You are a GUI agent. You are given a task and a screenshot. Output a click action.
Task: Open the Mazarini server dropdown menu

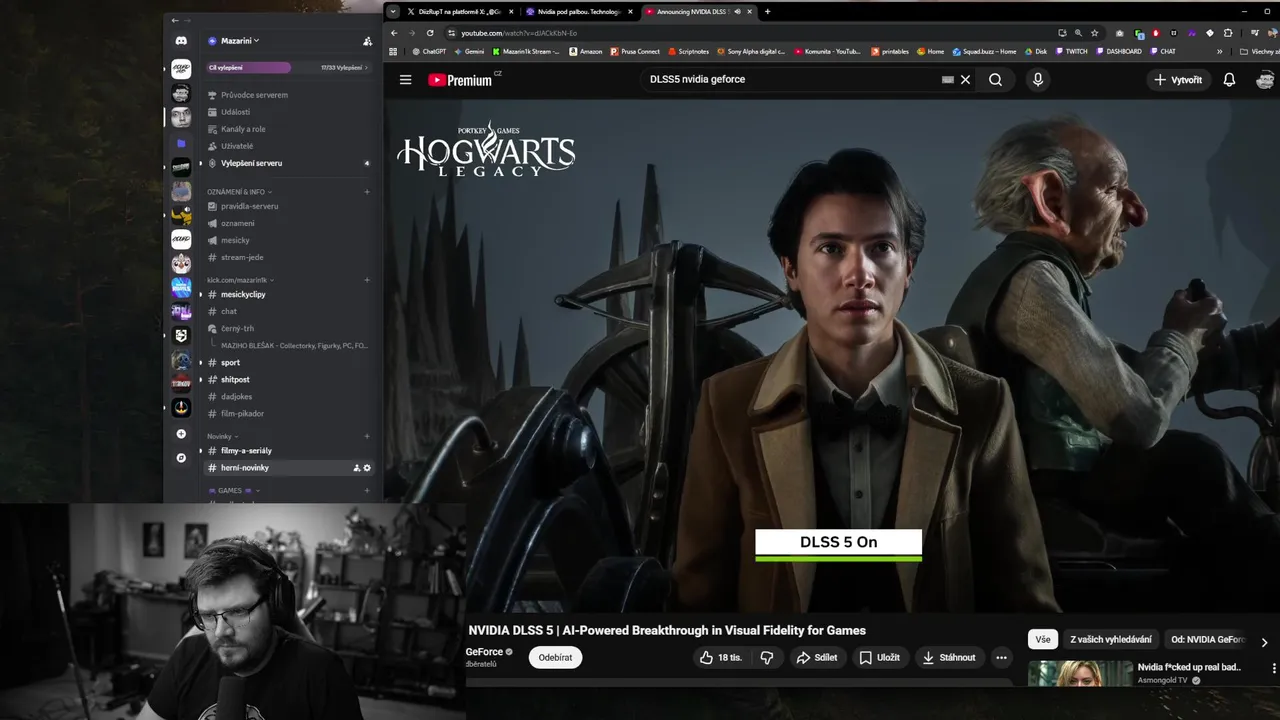[240, 41]
